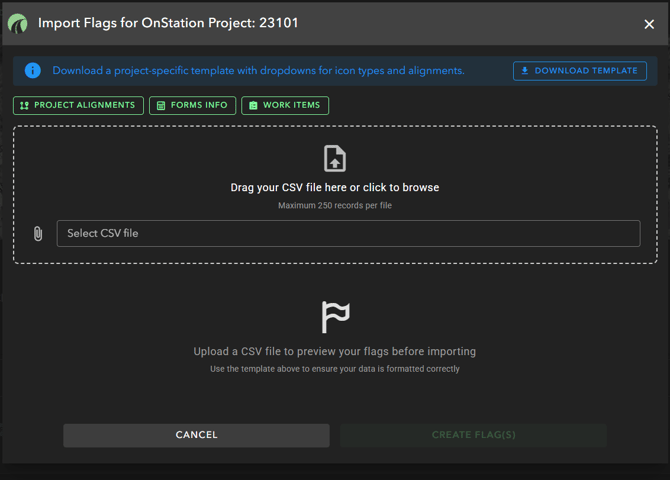Screen dimensions: 670x480
Task: Open the Forms Info reference
Action: click(192, 105)
